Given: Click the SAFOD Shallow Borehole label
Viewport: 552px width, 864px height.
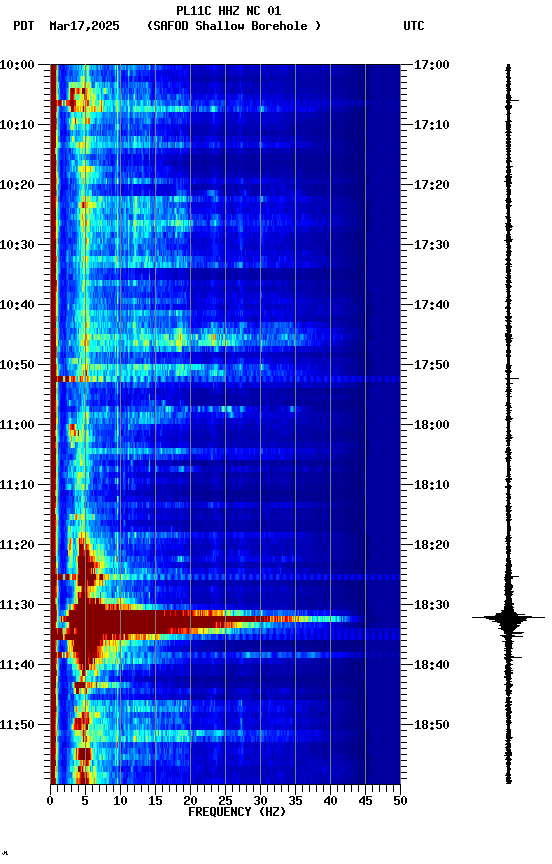Looking at the screenshot, I should [234, 26].
